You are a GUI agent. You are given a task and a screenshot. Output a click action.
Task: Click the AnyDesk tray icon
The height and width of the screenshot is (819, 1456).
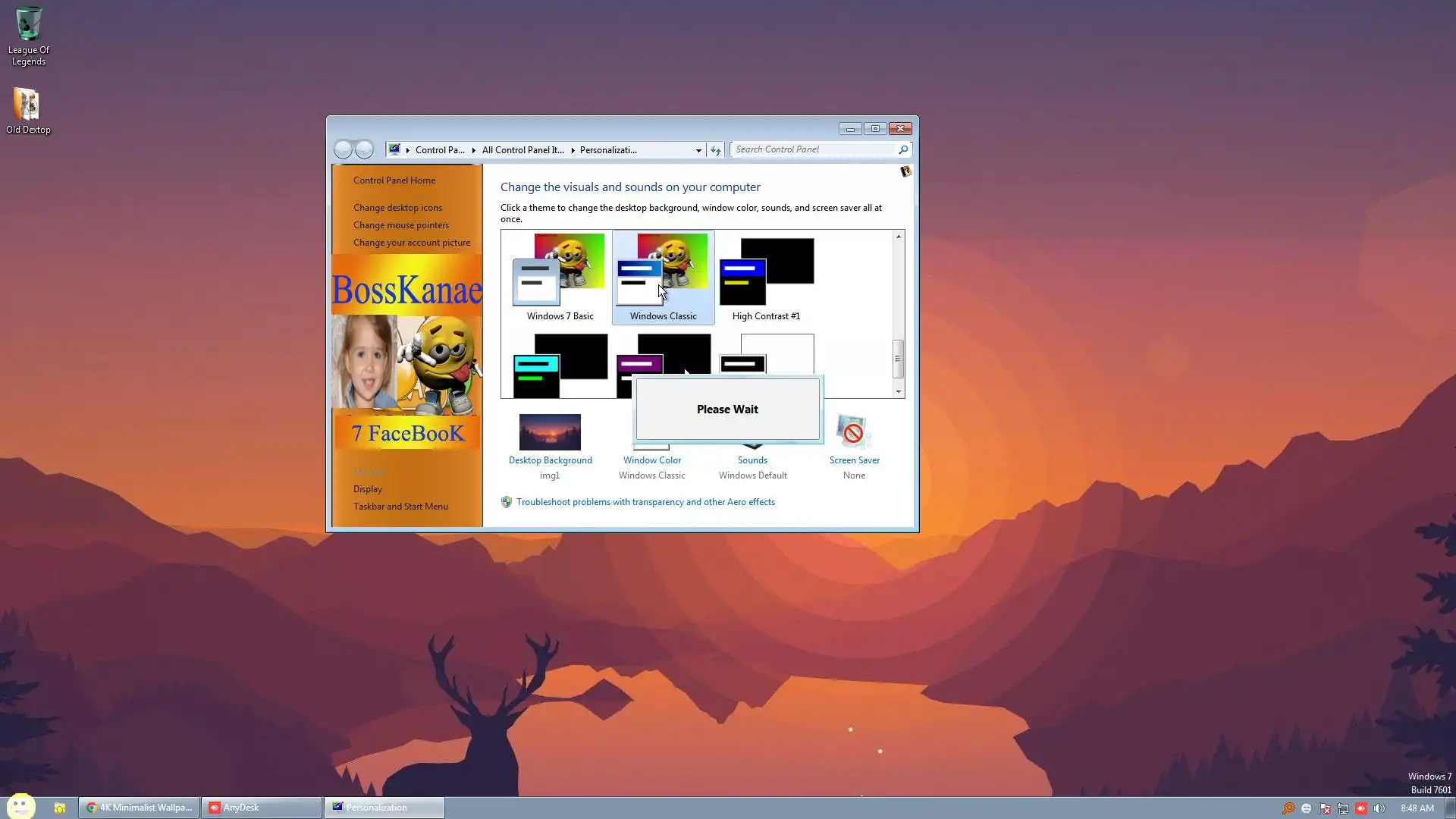(x=1360, y=808)
